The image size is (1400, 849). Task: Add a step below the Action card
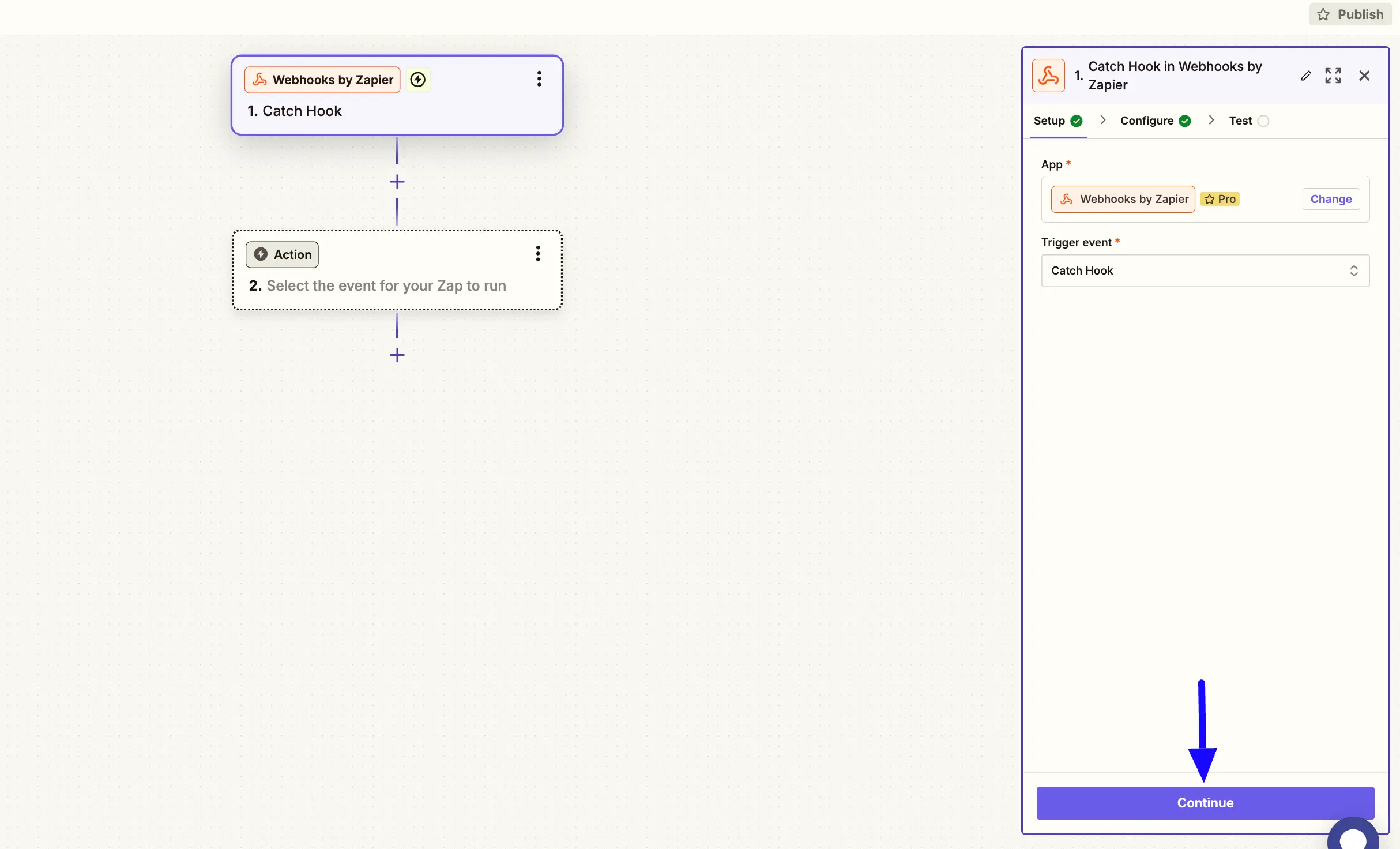[x=397, y=355]
